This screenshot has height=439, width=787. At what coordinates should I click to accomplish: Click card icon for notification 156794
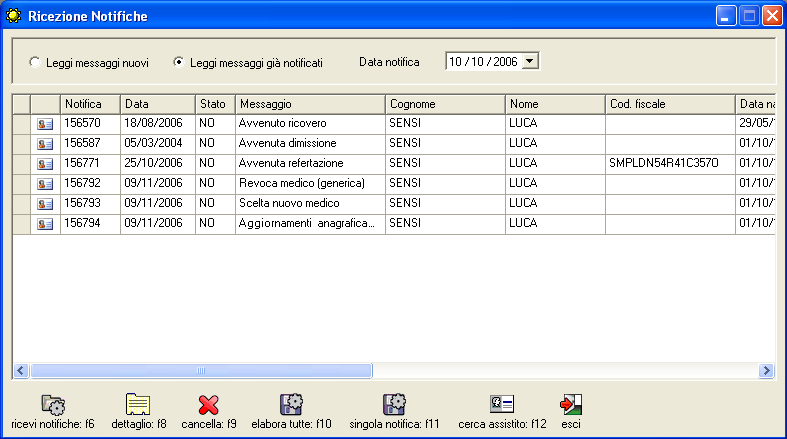pos(45,224)
